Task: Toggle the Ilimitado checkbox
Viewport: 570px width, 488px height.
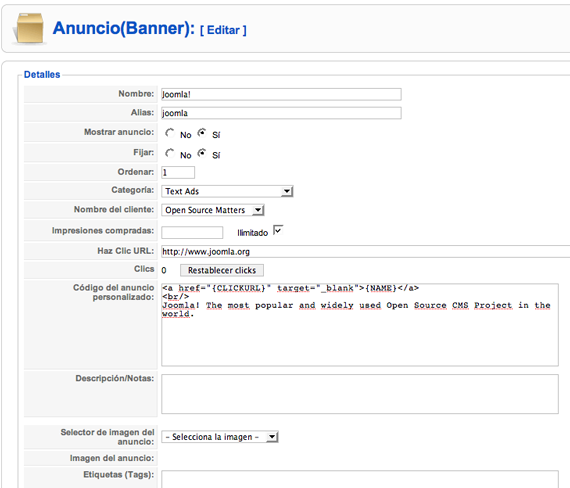Action: (x=278, y=230)
